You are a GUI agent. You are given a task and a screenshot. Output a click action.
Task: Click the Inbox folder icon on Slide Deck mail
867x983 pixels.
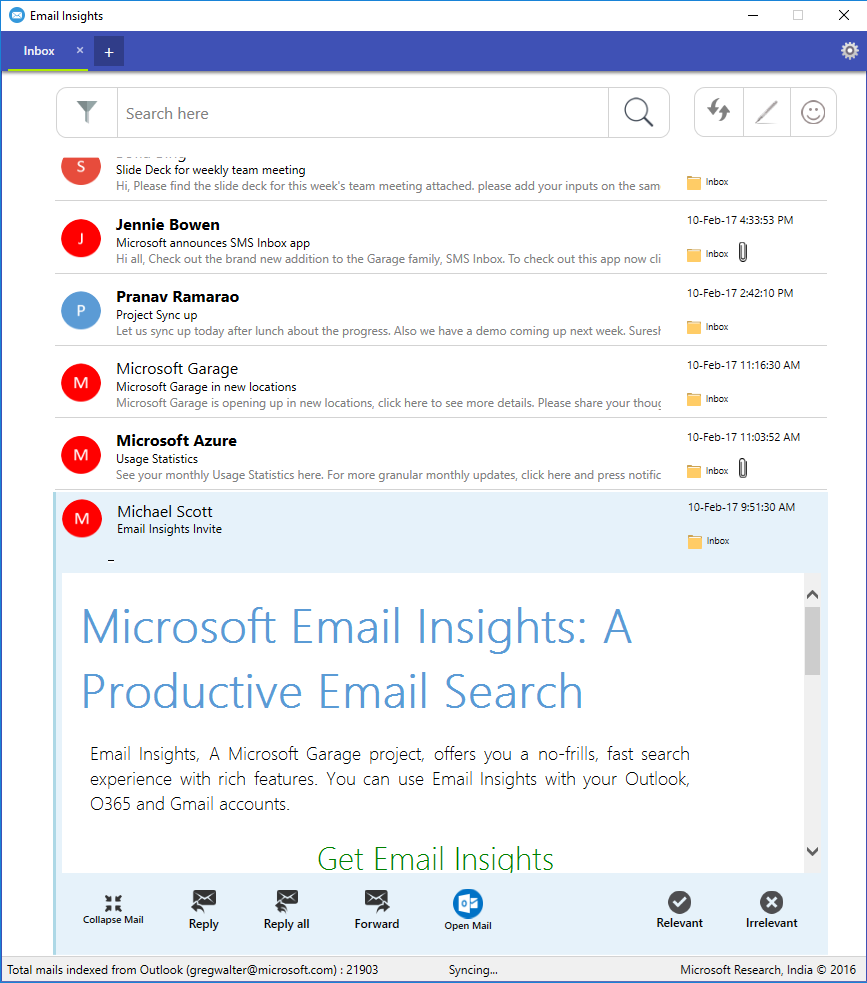coord(694,182)
